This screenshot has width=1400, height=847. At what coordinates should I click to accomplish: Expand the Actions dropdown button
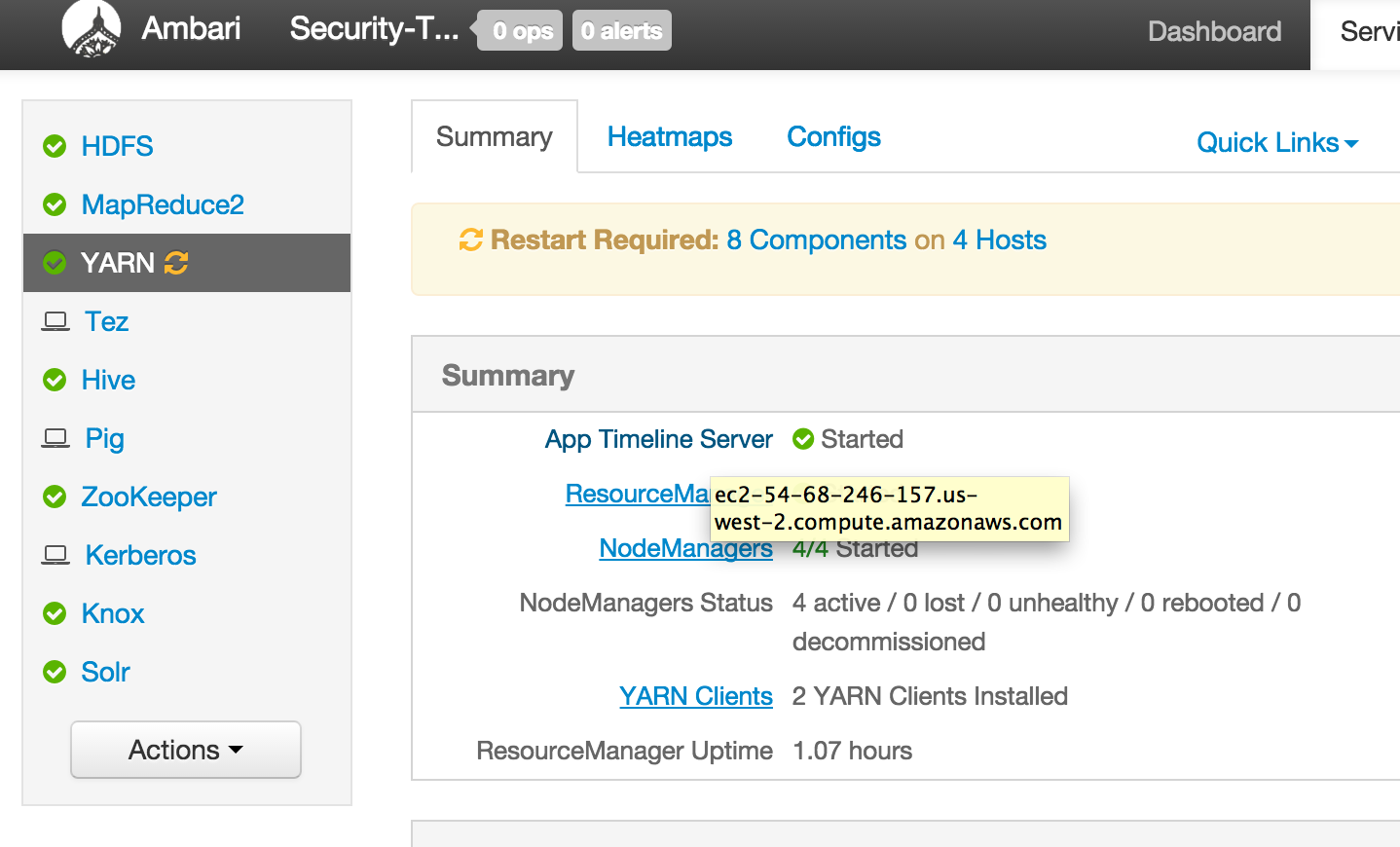(186, 750)
